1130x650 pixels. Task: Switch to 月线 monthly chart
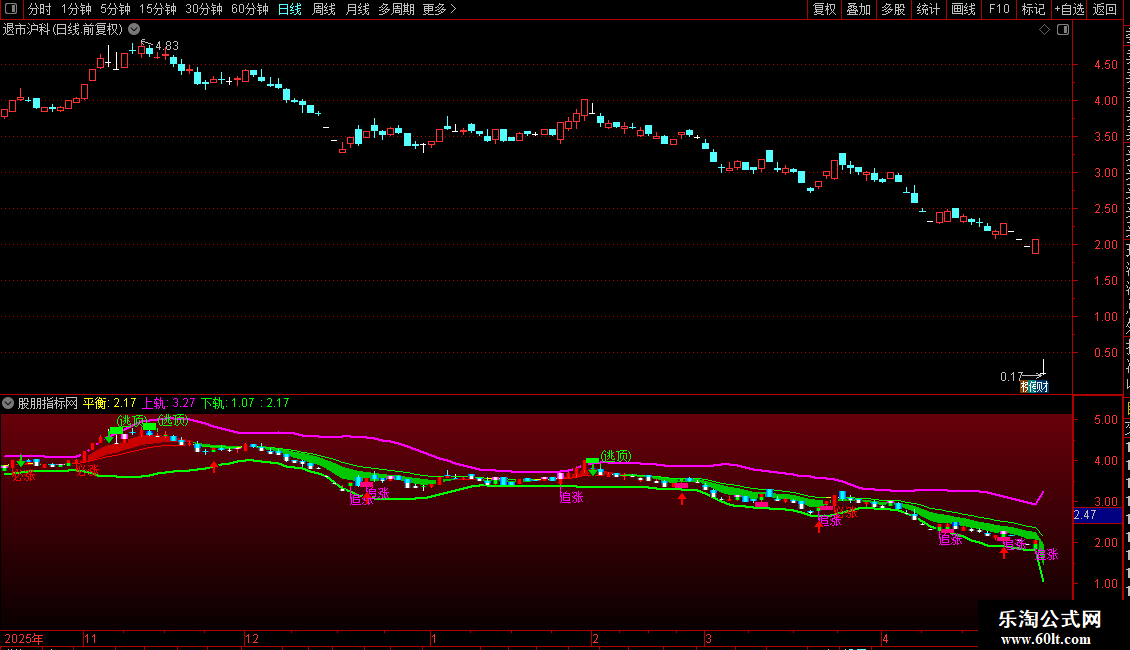click(x=357, y=9)
